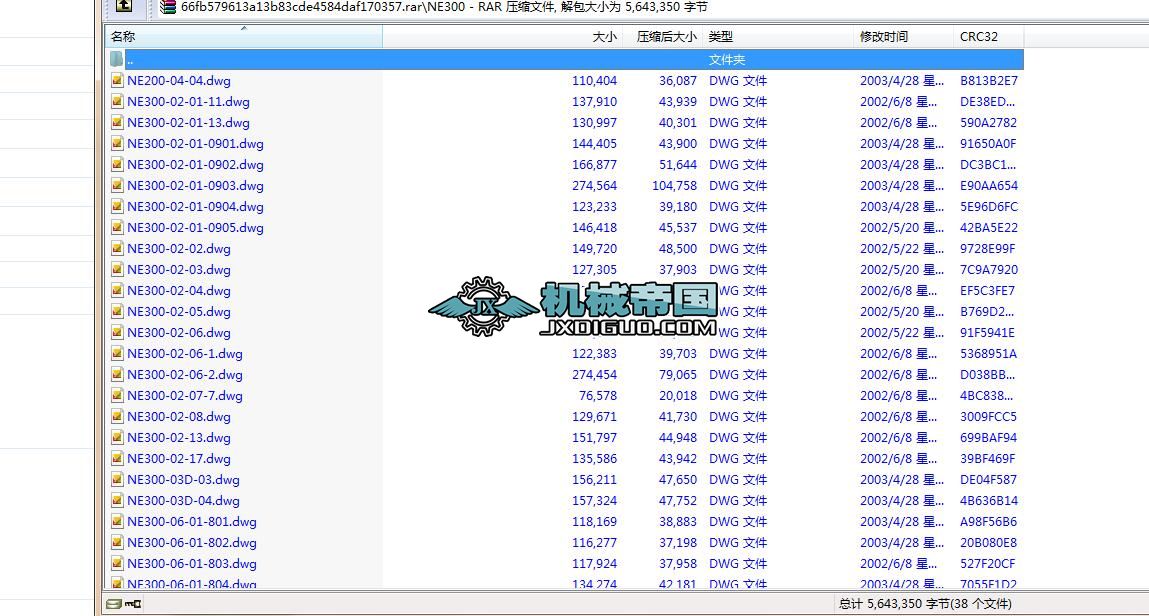Click the file icon of NE300-02-04.dwg
The width and height of the screenshot is (1149, 616).
click(x=117, y=291)
